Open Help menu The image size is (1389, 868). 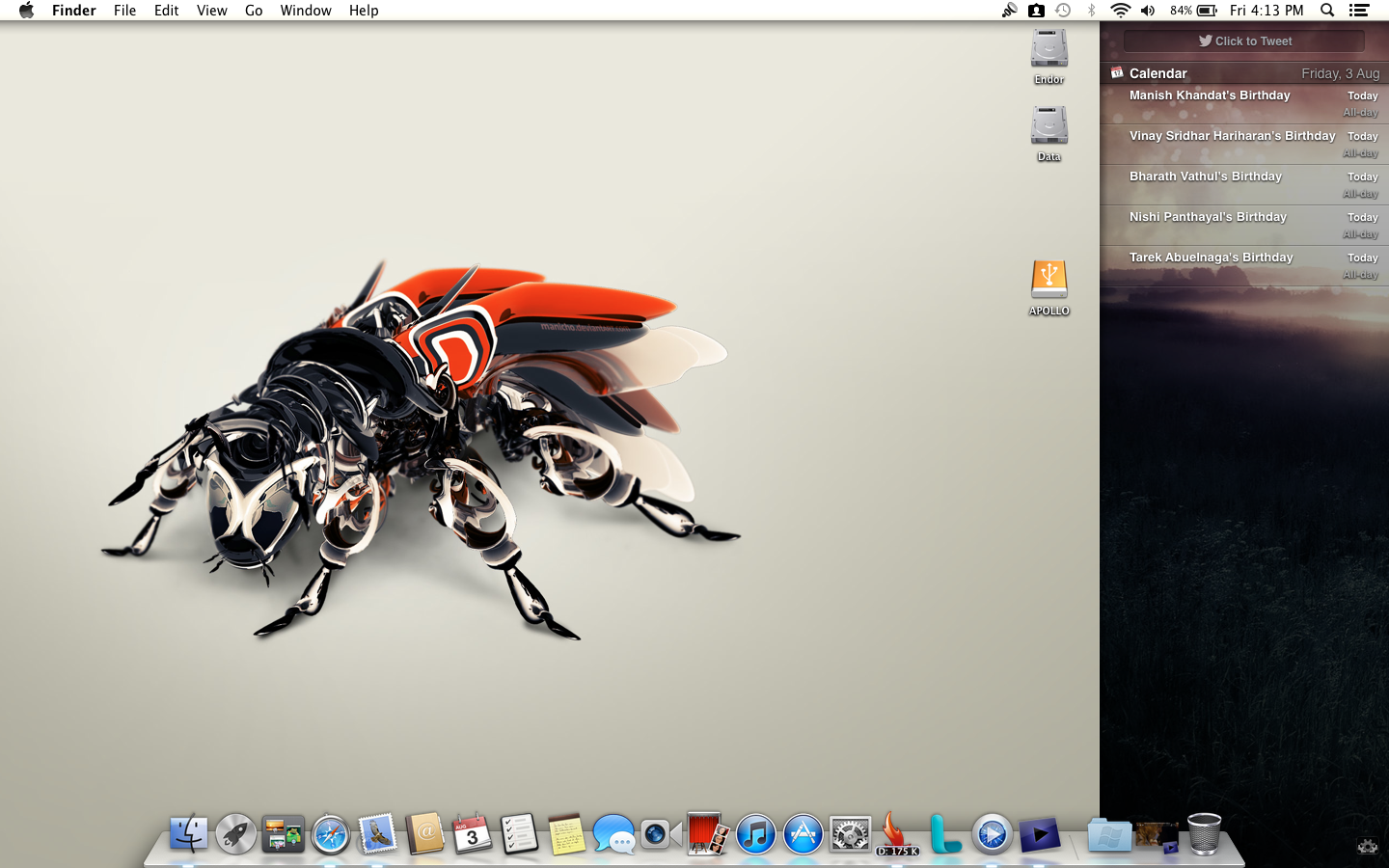point(364,11)
